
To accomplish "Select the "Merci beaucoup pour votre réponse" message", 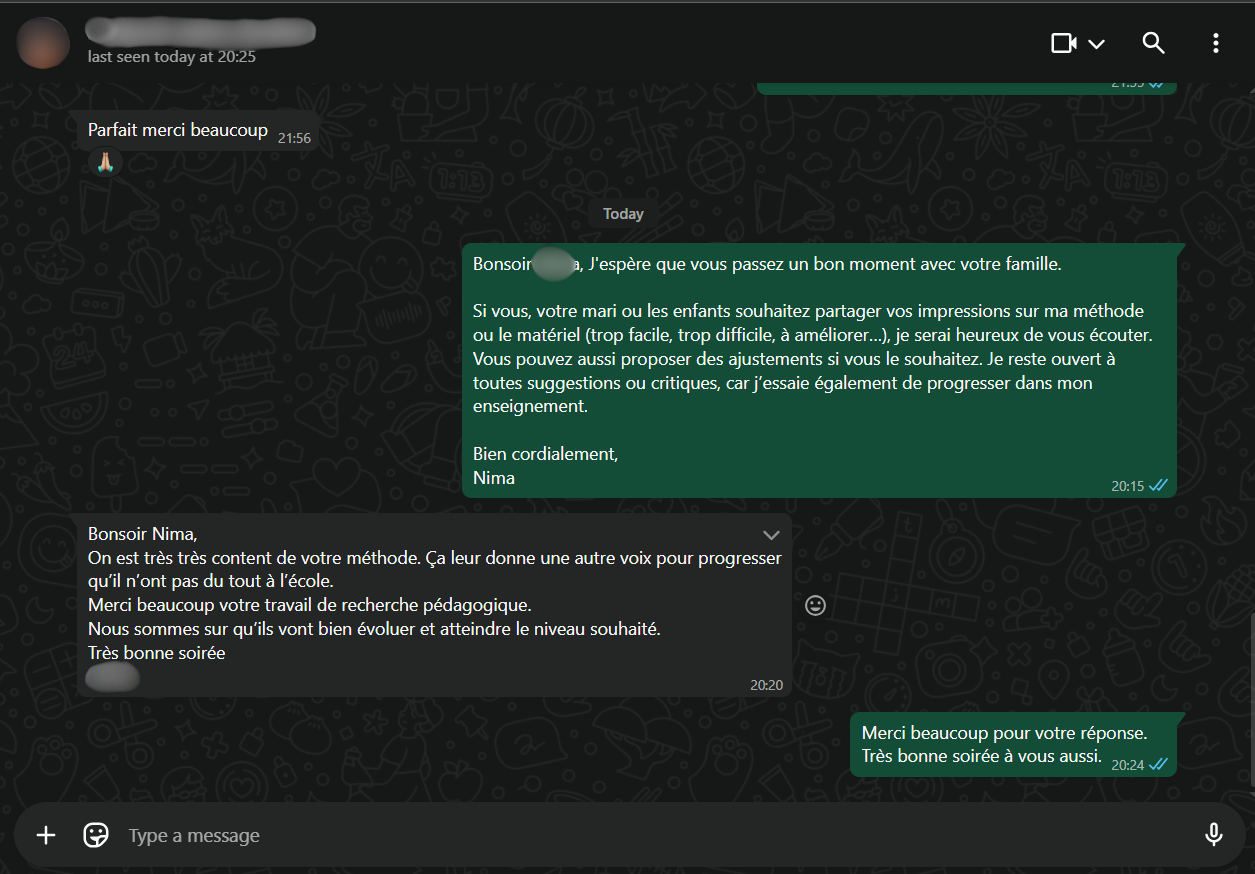I will coord(1004,733).
